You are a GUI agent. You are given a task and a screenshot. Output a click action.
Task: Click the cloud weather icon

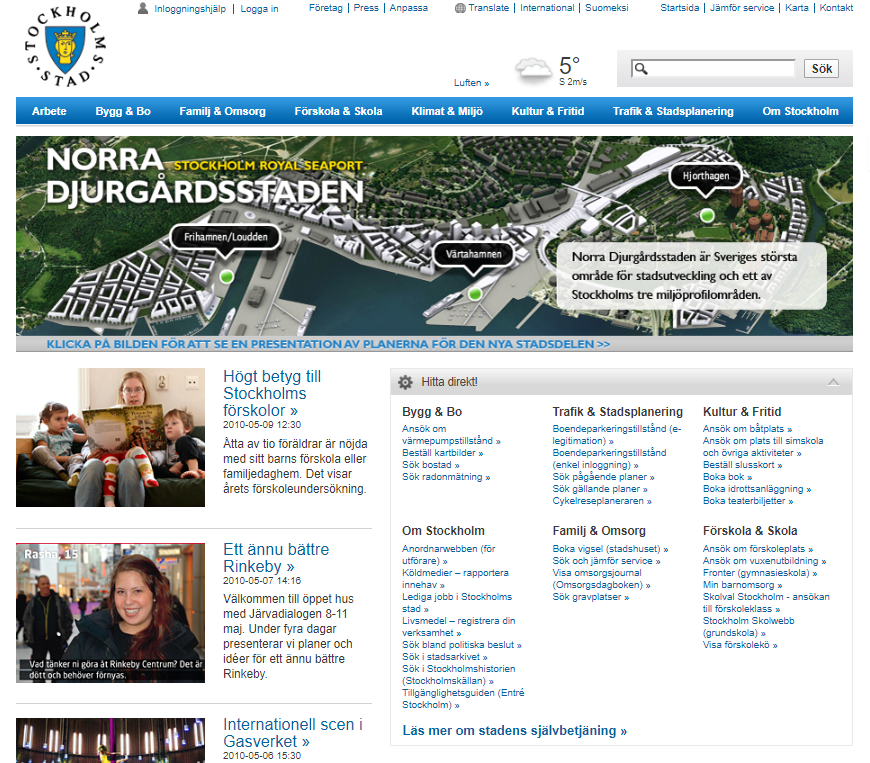point(534,70)
